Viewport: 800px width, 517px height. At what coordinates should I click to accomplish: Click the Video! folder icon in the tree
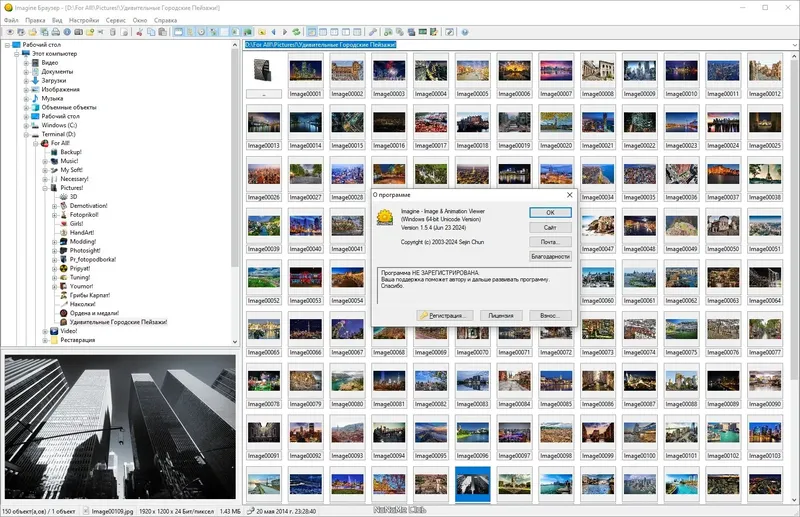click(54, 331)
